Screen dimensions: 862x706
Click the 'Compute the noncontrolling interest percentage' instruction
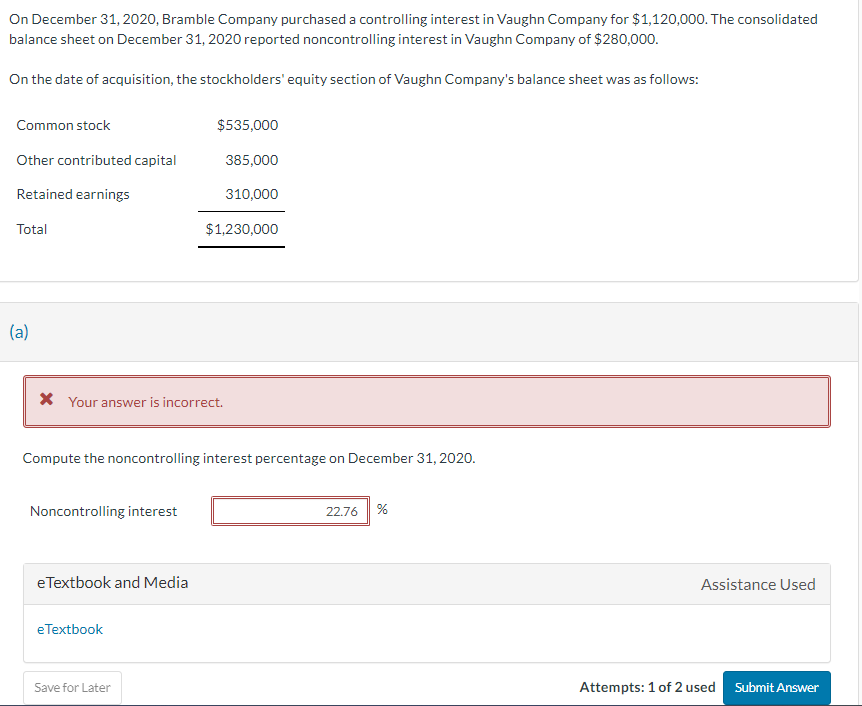pyautogui.click(x=248, y=458)
